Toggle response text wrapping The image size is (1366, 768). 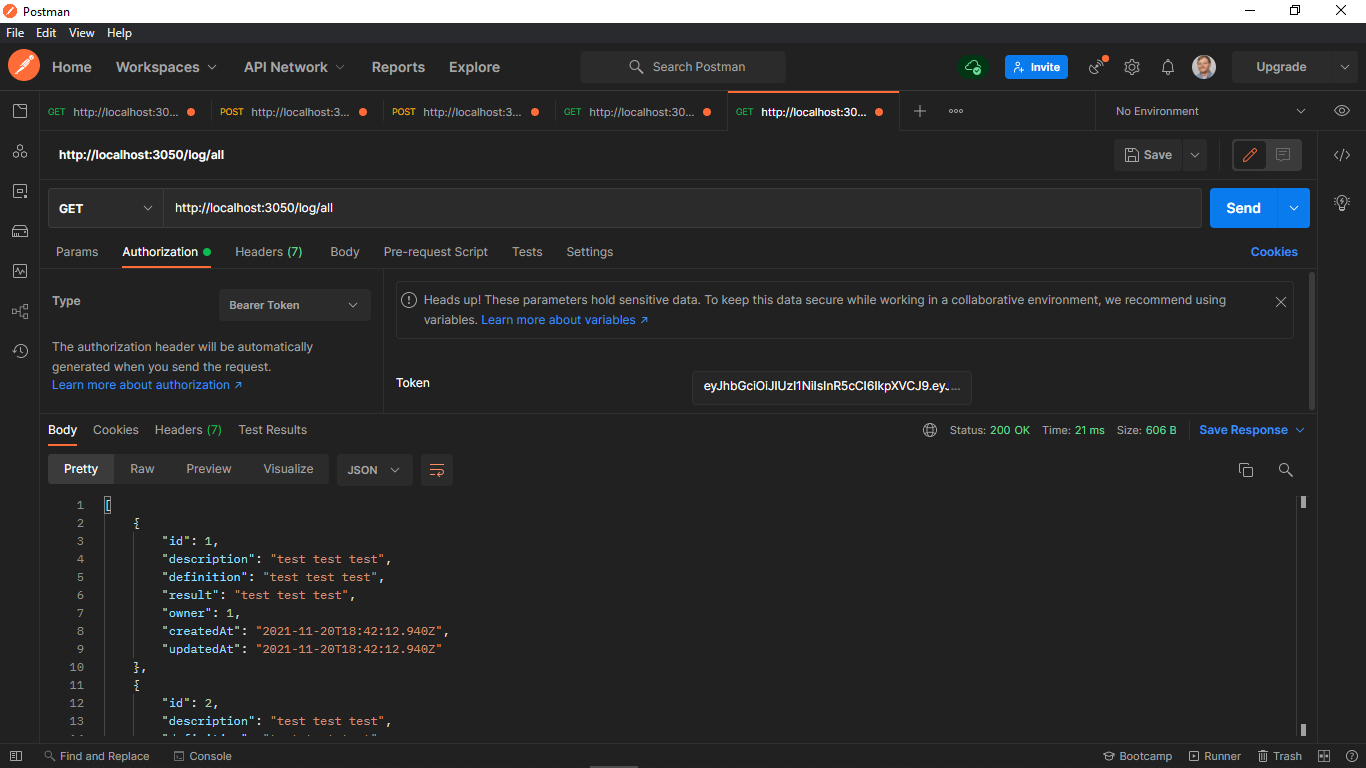click(436, 469)
